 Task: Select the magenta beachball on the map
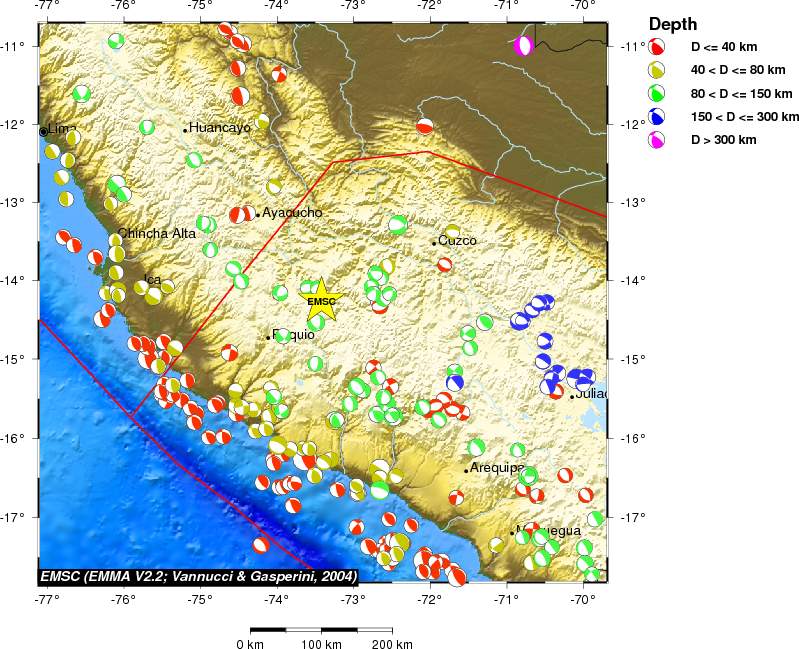tap(523, 46)
